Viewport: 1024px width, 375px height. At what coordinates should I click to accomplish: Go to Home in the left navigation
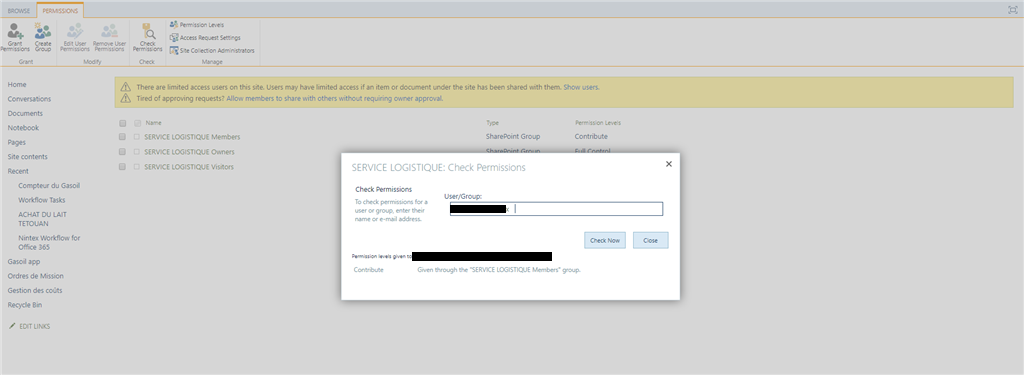[17, 85]
